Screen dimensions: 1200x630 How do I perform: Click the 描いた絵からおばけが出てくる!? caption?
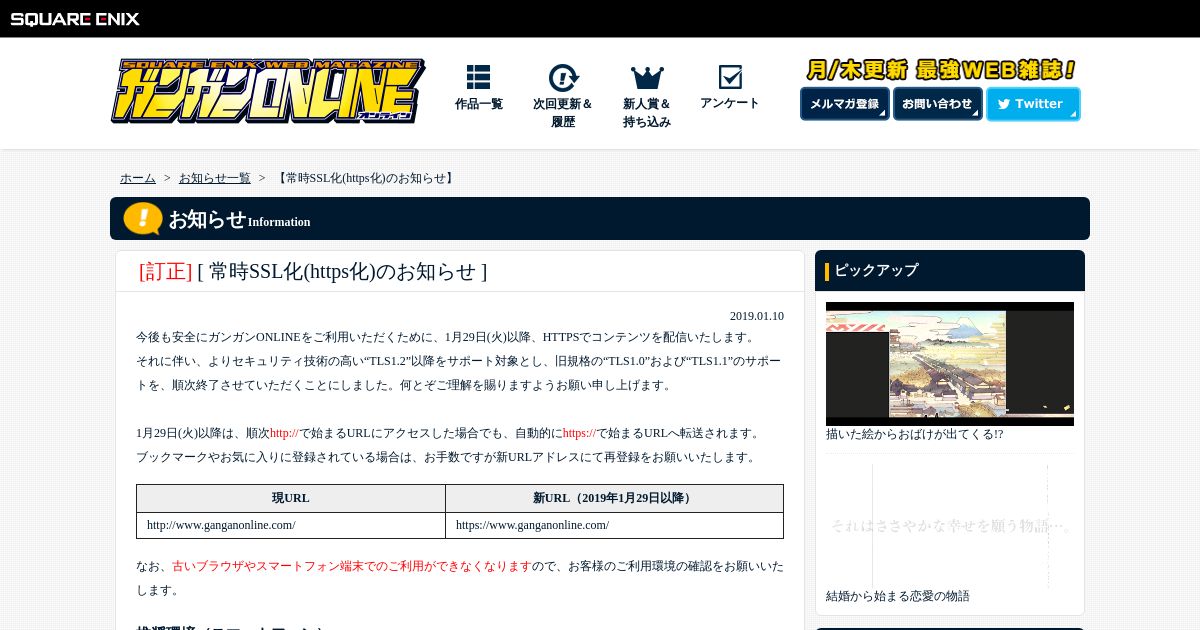915,434
